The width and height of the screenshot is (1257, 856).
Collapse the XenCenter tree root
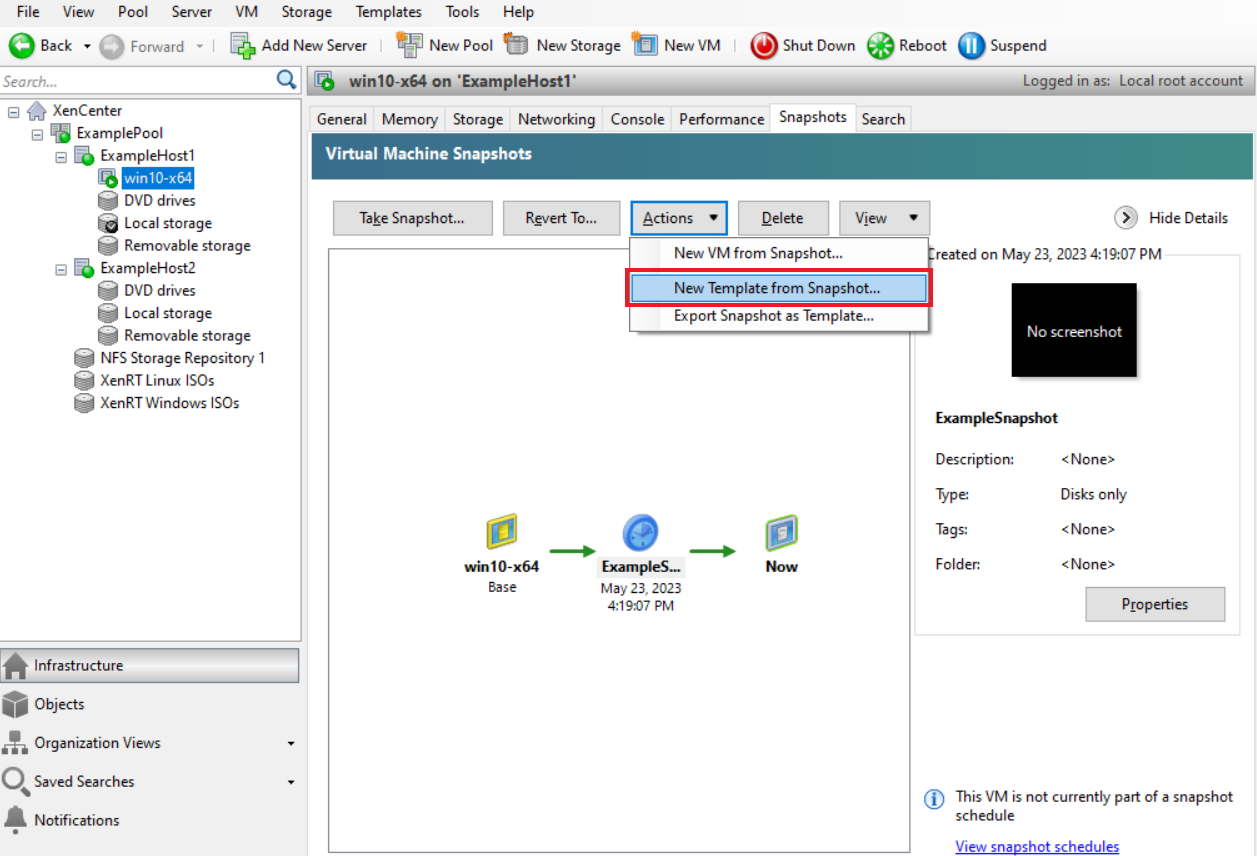click(14, 111)
